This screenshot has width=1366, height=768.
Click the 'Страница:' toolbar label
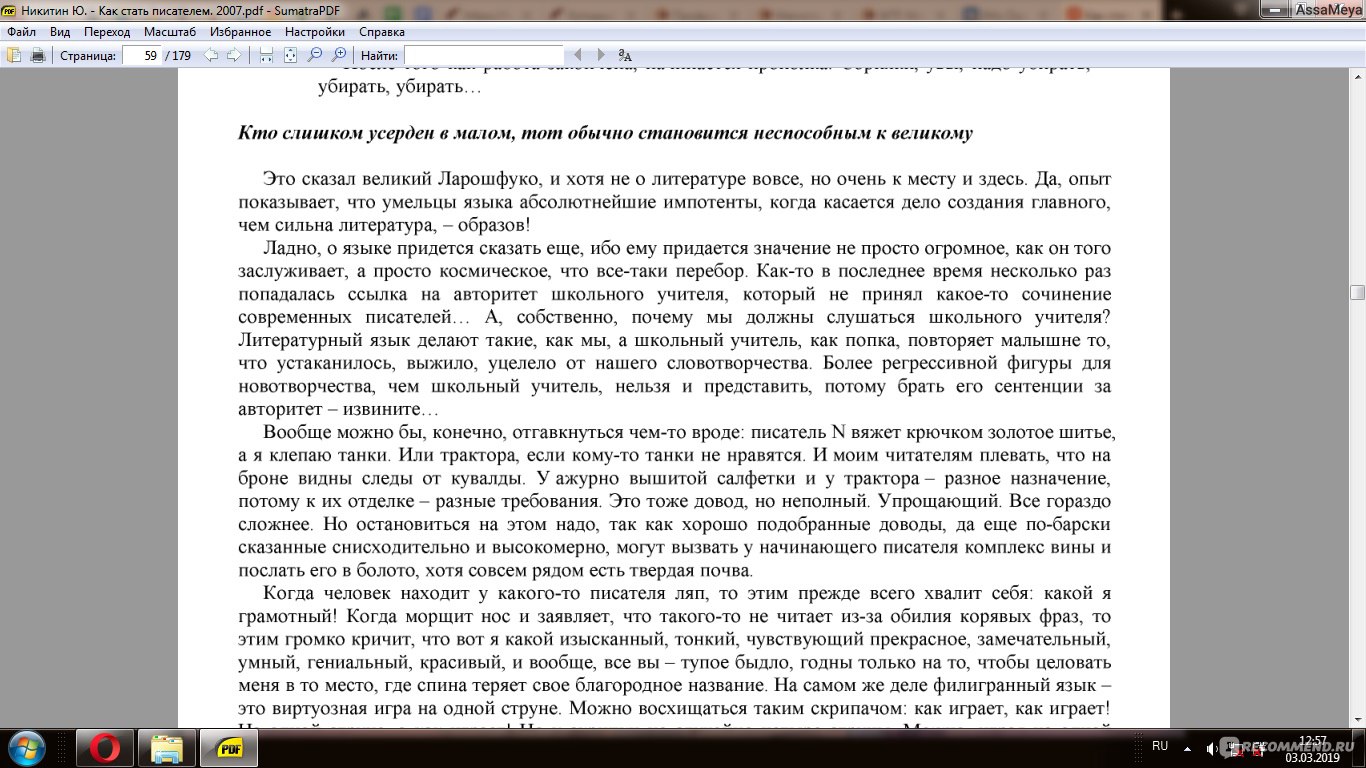88,56
